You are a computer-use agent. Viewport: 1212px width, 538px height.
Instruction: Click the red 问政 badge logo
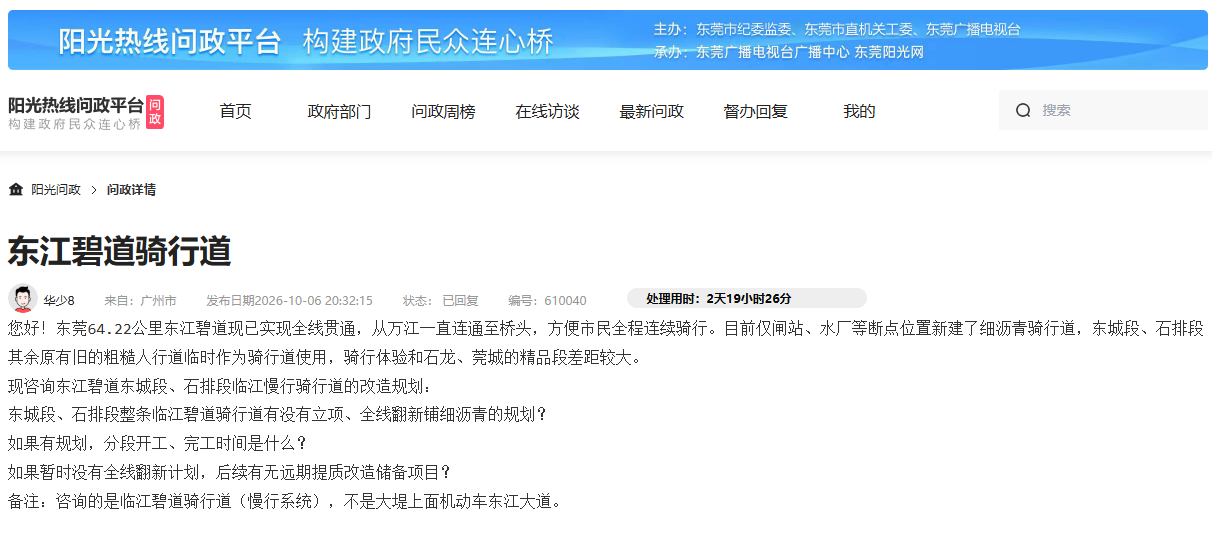155,112
